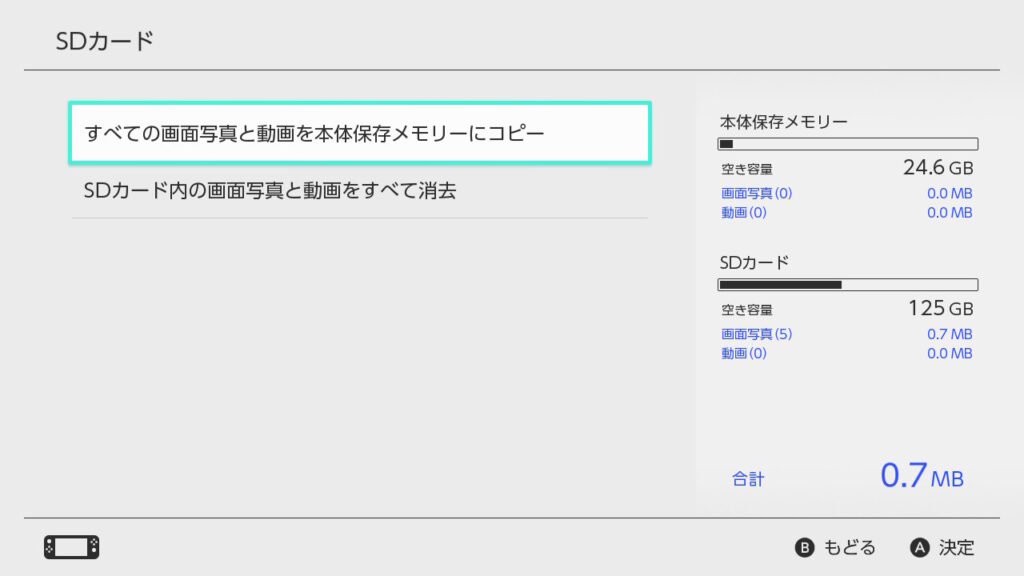Click 動画 (0) under system memory
The image size is (1024, 576).
point(744,213)
